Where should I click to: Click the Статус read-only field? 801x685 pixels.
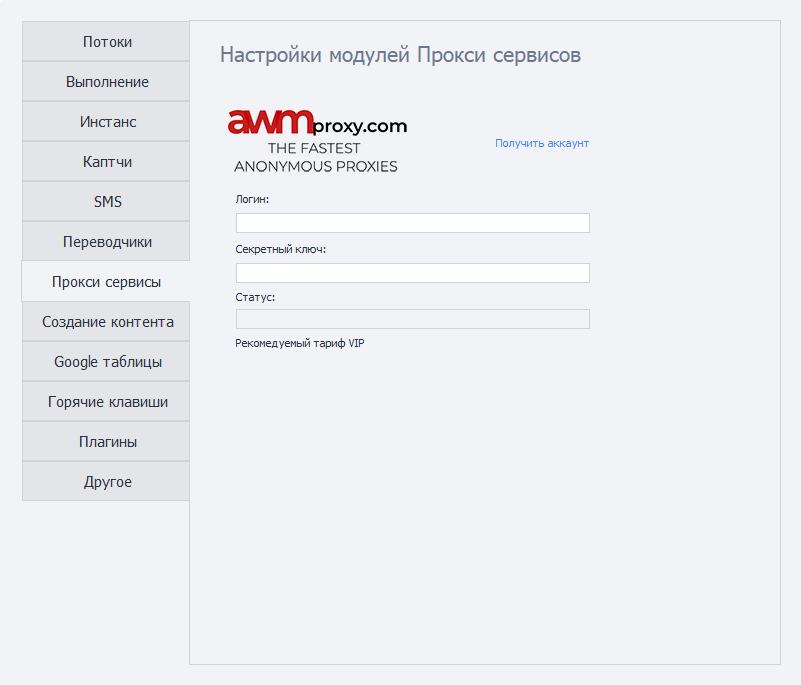pyautogui.click(x=412, y=319)
